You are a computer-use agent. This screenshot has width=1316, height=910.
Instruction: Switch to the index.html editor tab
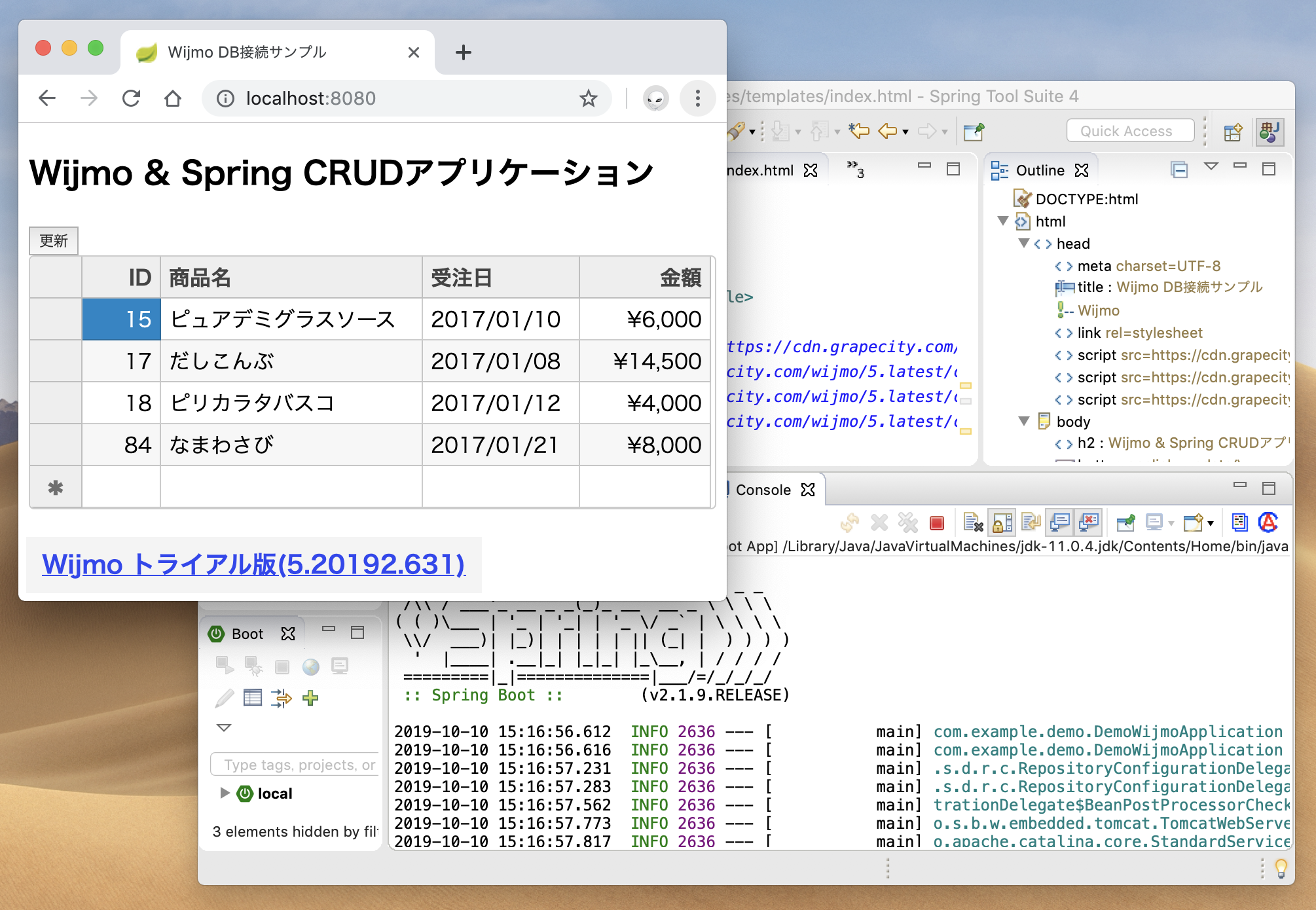(x=759, y=171)
